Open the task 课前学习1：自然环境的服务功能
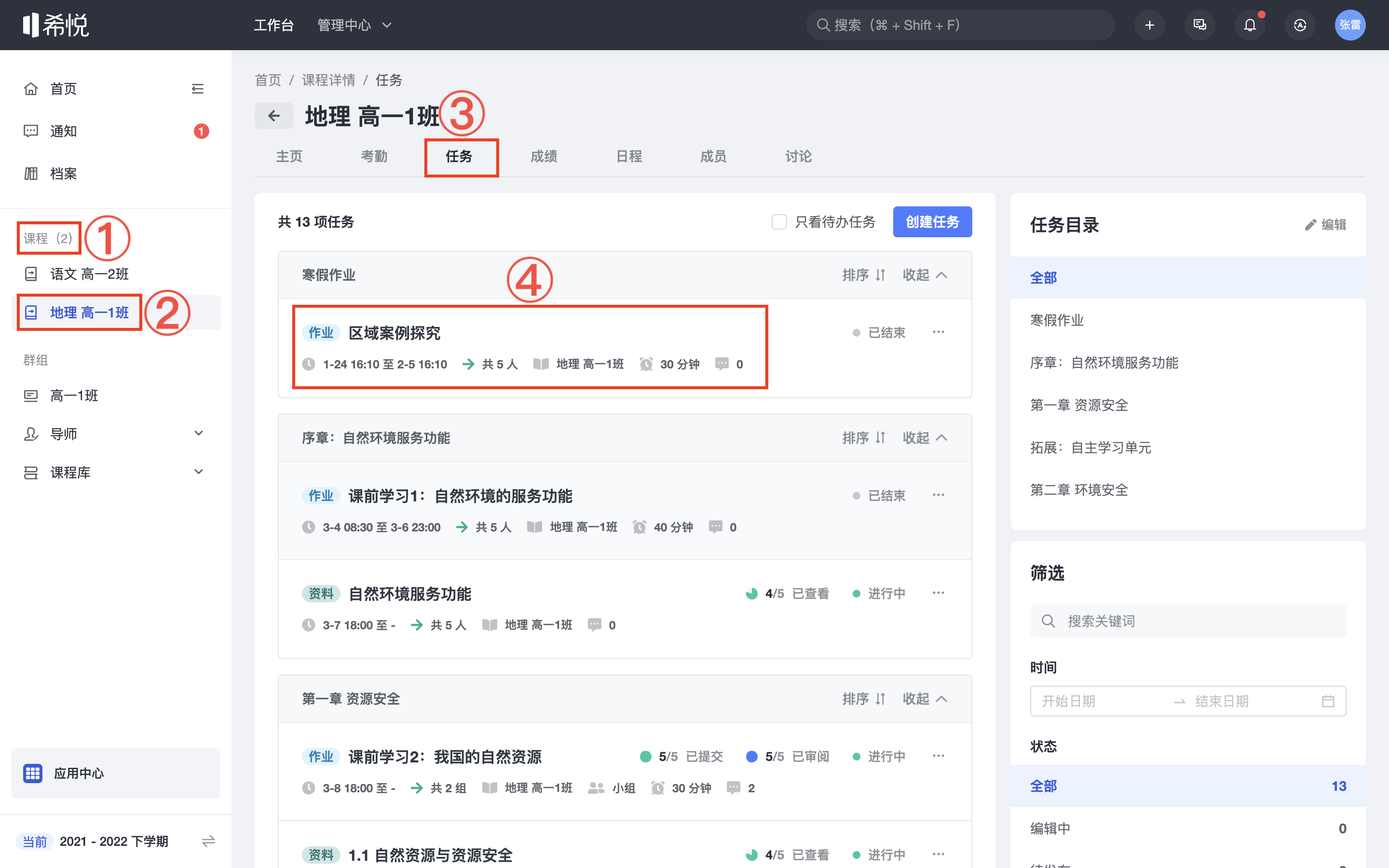The width and height of the screenshot is (1389, 868). [460, 496]
